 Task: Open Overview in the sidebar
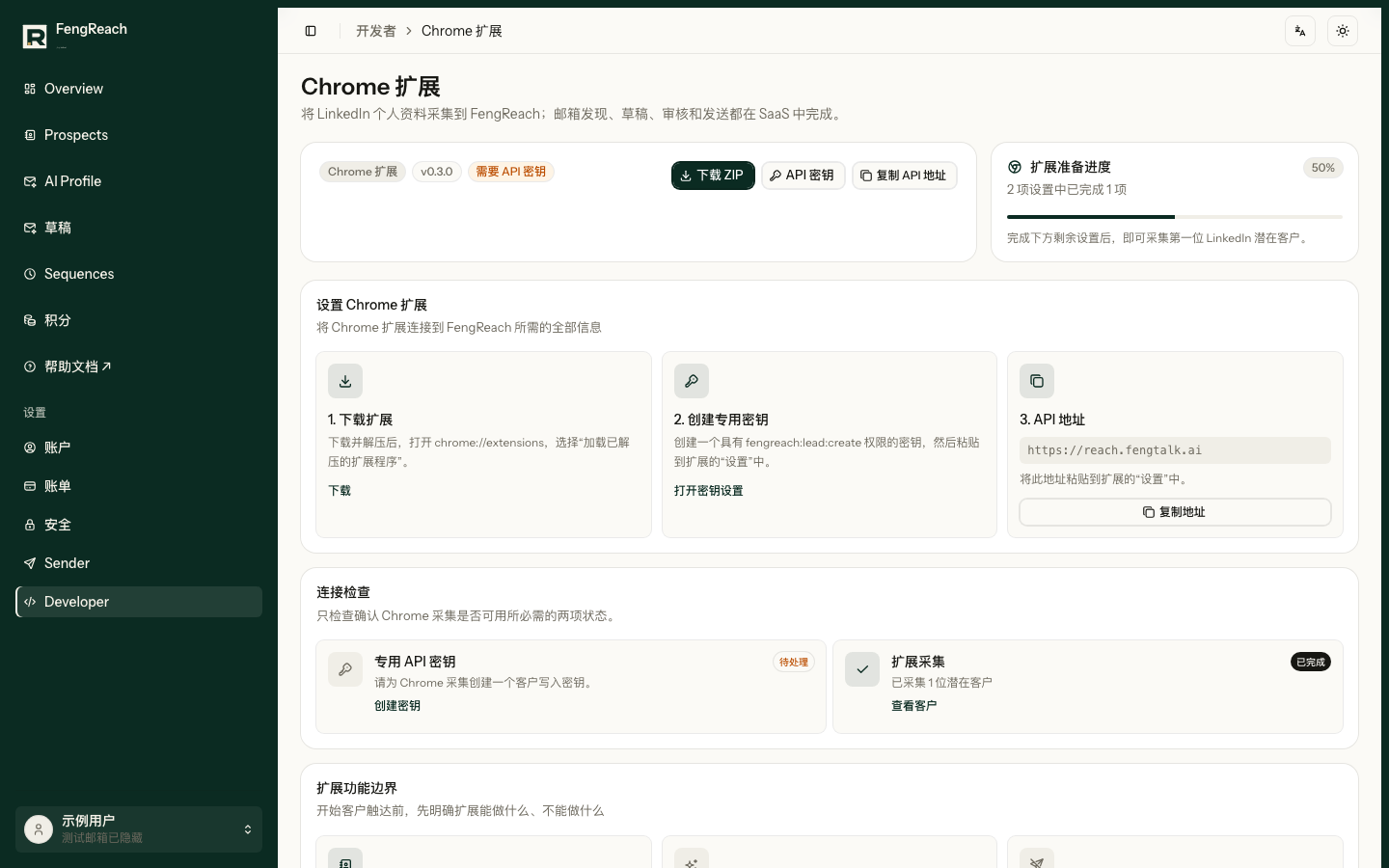(139, 89)
